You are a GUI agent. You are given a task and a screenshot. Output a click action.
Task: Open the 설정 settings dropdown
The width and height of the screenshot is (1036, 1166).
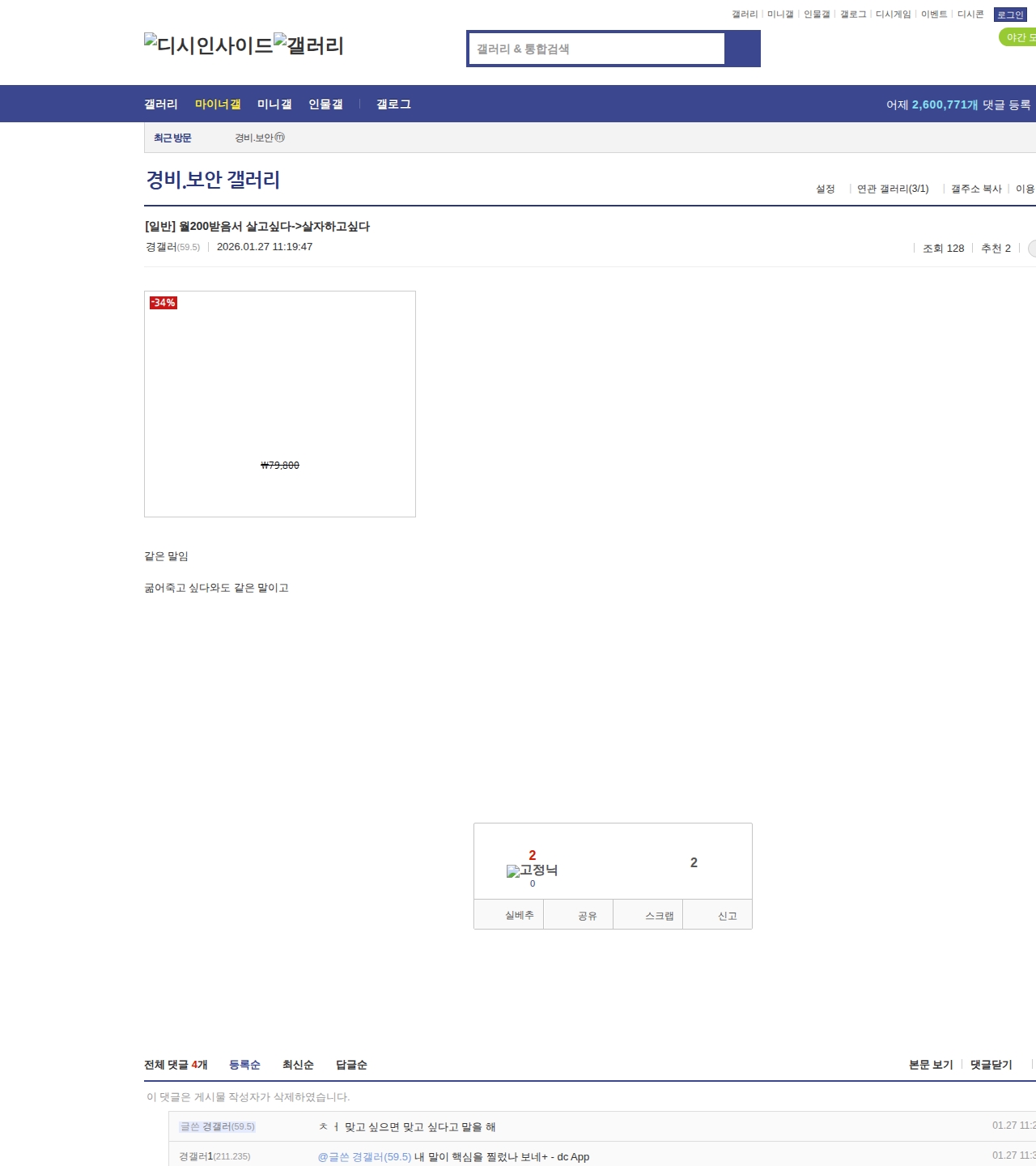coord(825,189)
